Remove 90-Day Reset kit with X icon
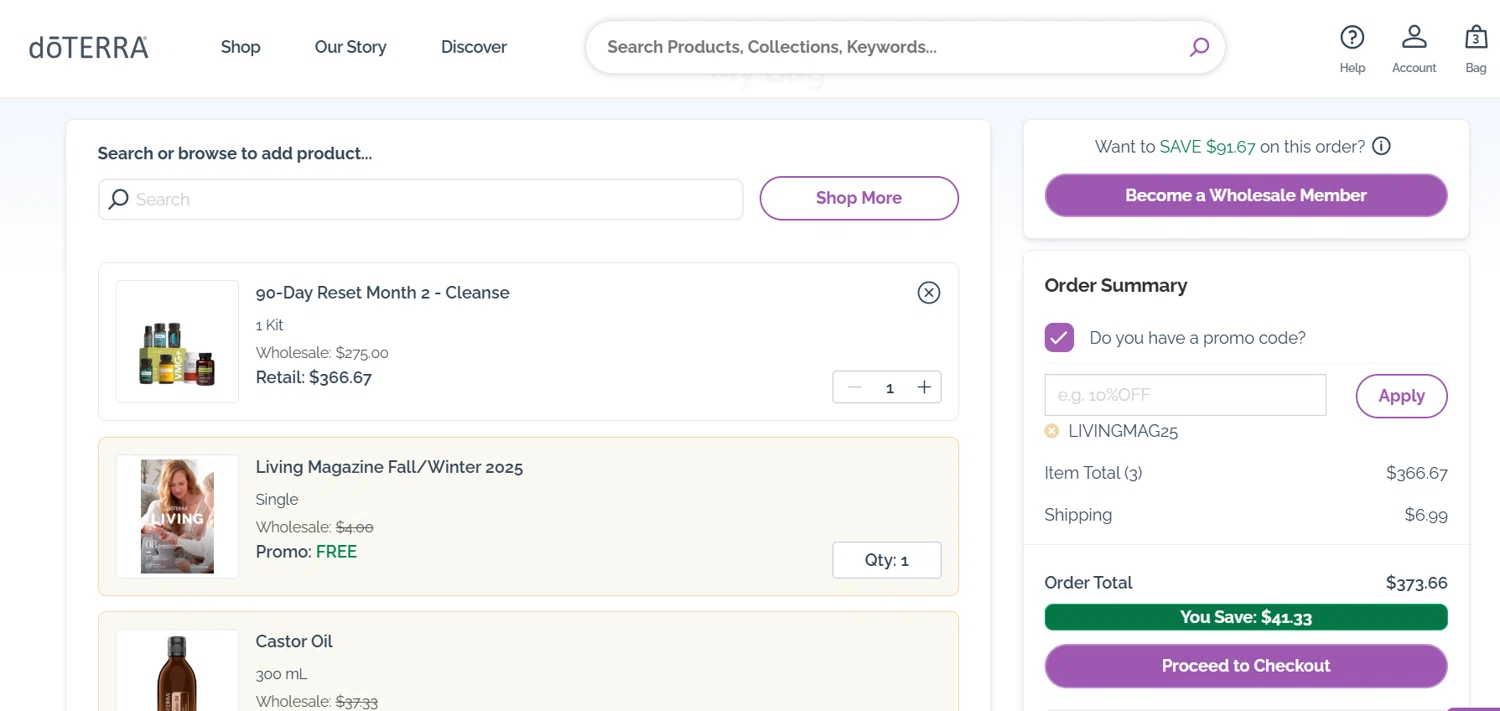Viewport: 1500px width, 711px height. (x=929, y=292)
